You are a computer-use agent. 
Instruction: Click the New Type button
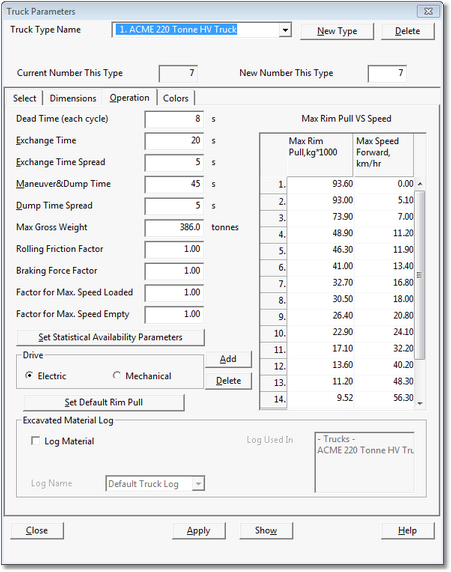[x=337, y=31]
